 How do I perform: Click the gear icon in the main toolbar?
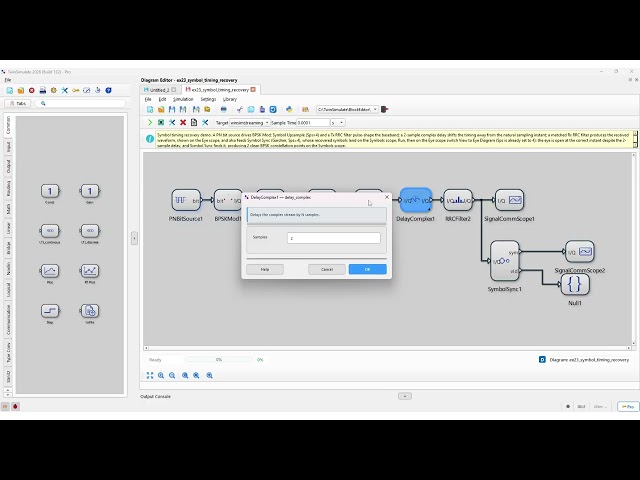[x=53, y=90]
